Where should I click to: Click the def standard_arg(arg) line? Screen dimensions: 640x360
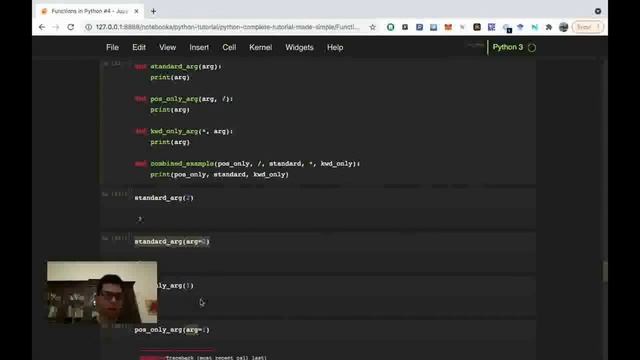point(178,67)
